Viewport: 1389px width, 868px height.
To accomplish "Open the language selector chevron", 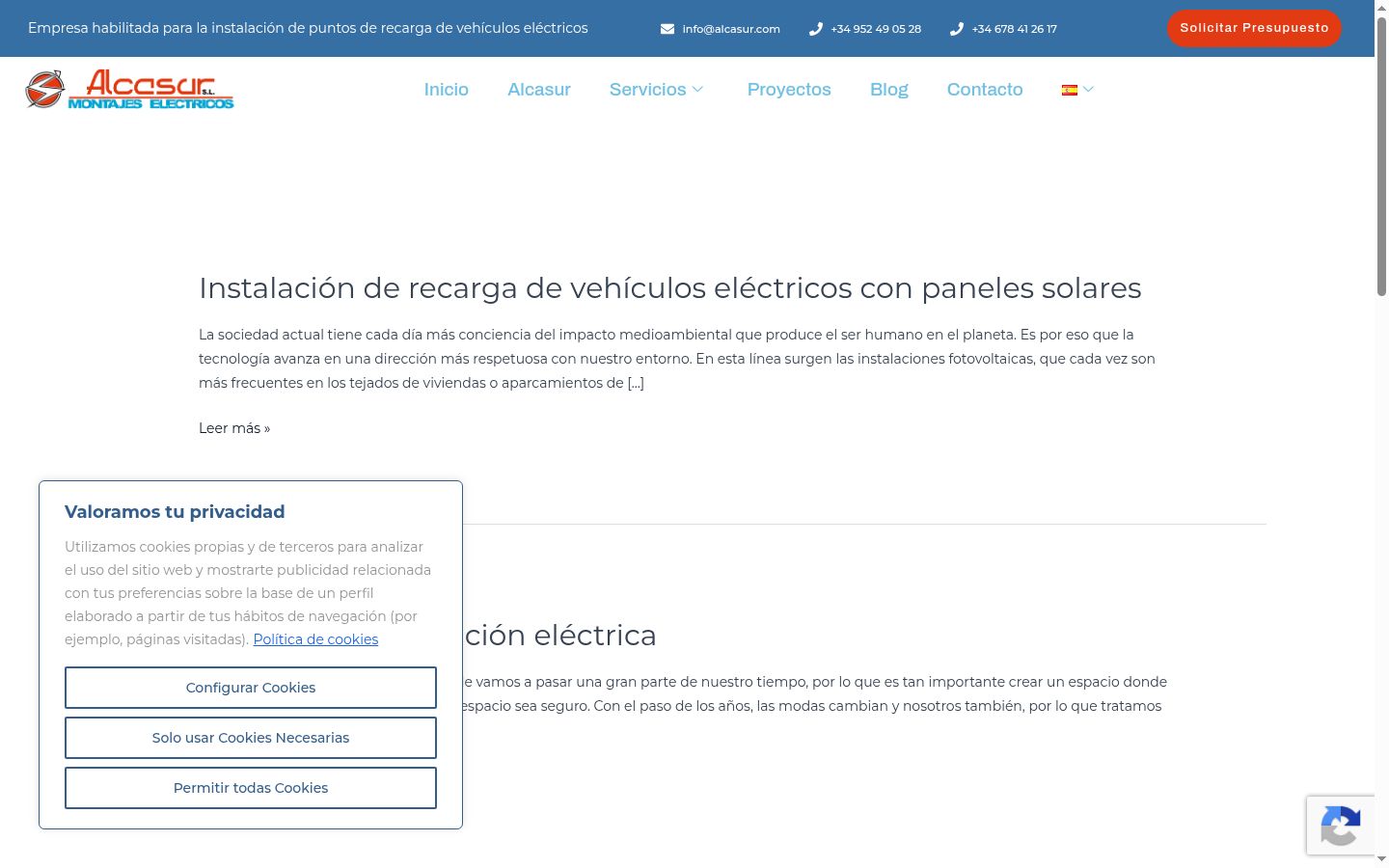I will point(1088,90).
